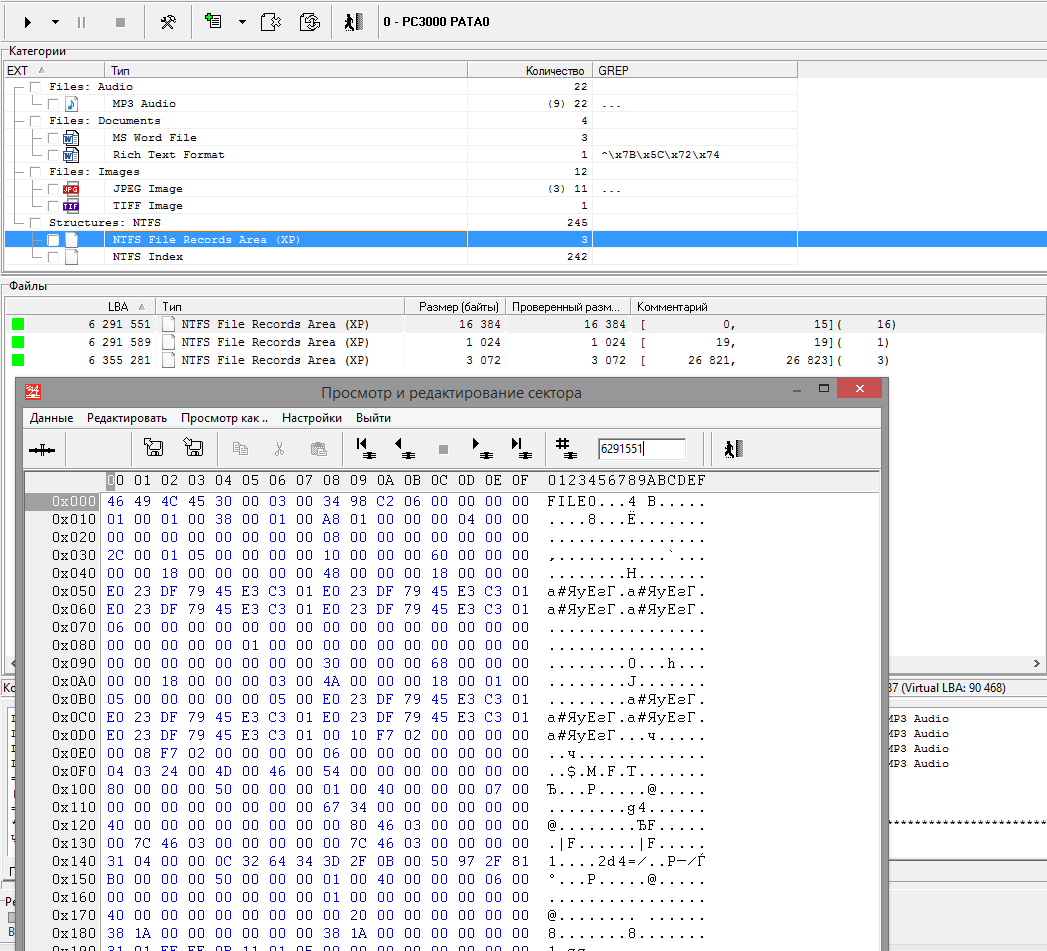The image size is (1047, 951).
Task: Open the Настройки menu
Action: coord(311,418)
